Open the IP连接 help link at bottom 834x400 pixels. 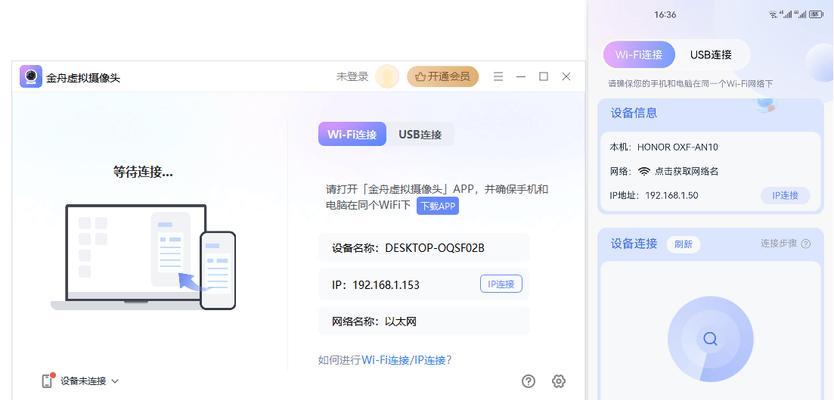point(429,360)
